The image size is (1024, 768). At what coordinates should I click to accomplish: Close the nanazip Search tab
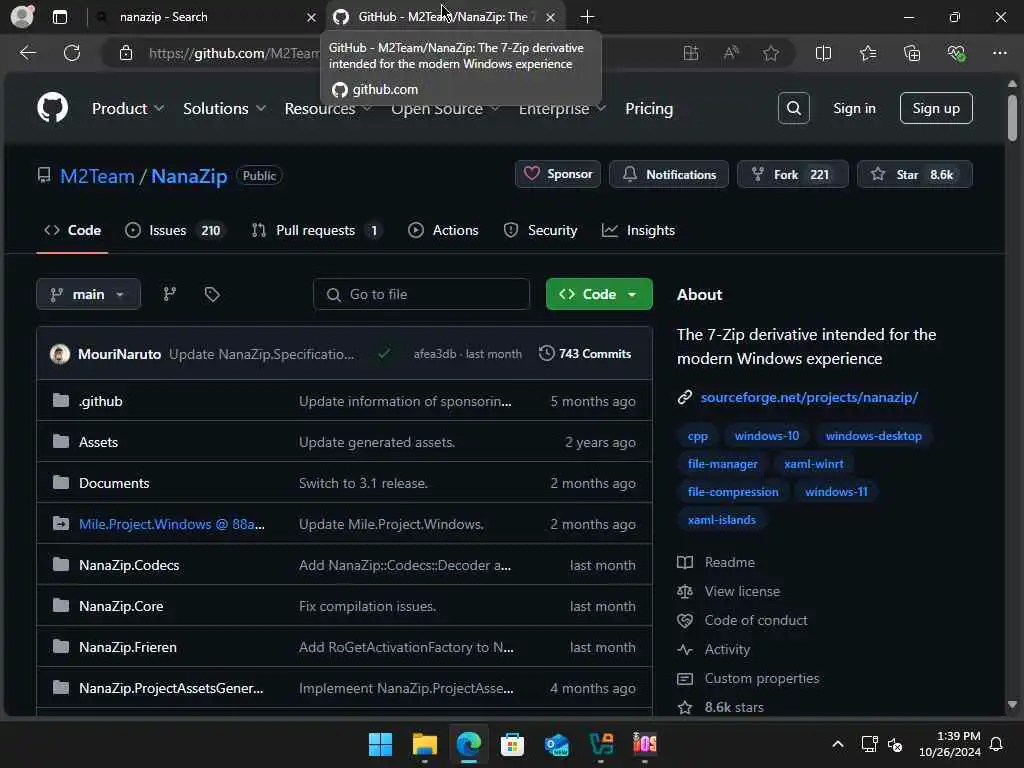pos(312,18)
